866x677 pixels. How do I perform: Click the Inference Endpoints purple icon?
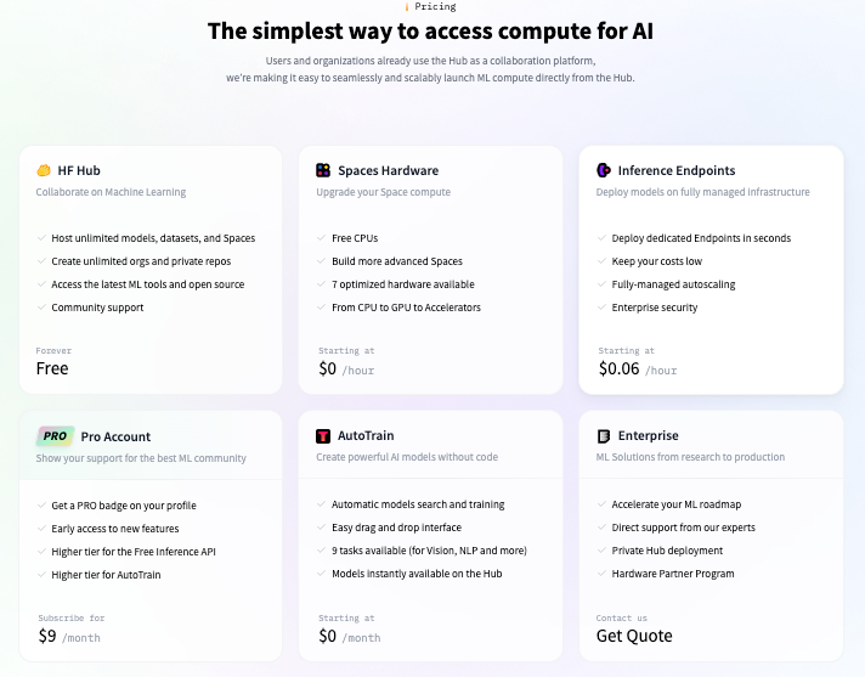[604, 171]
